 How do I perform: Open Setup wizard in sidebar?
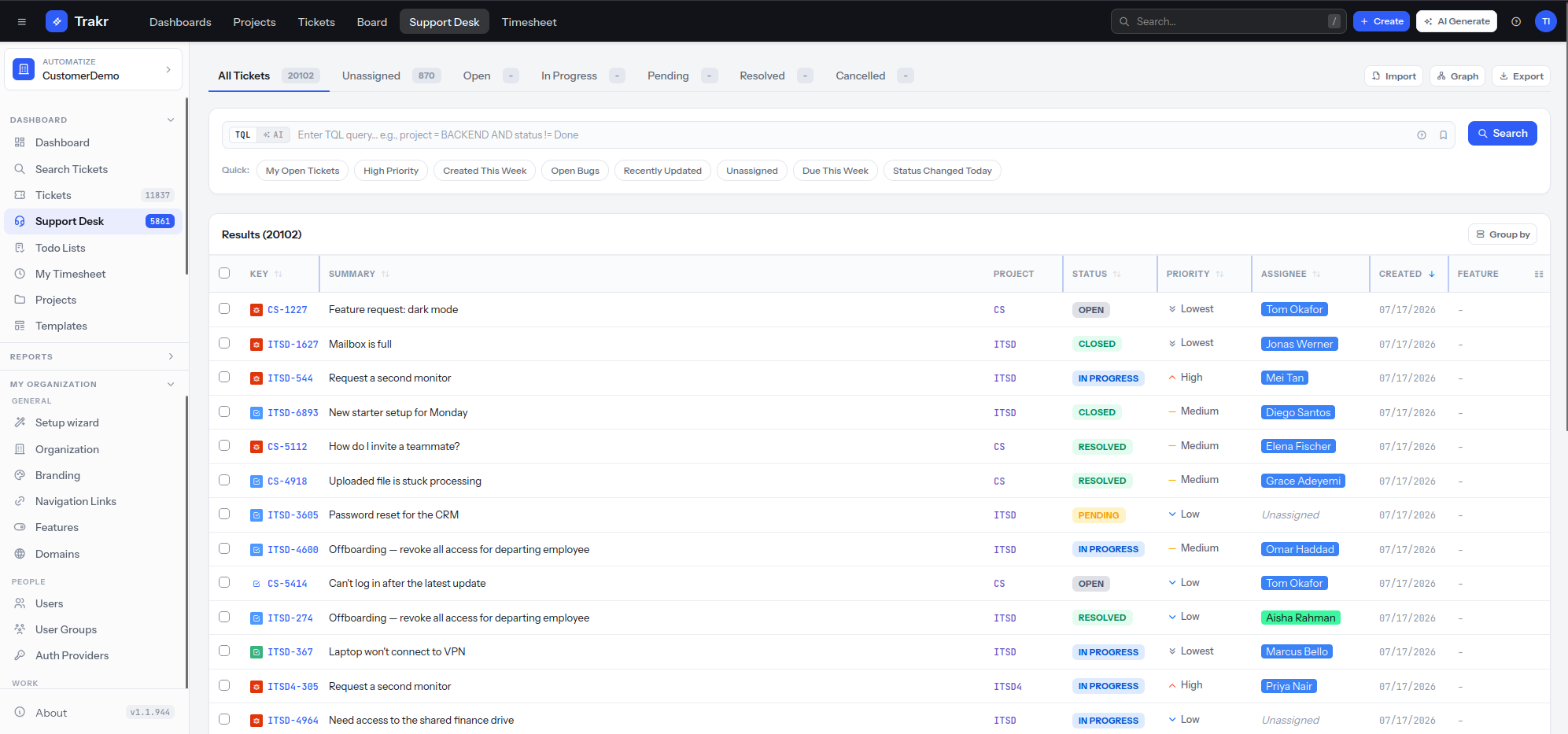93,422
